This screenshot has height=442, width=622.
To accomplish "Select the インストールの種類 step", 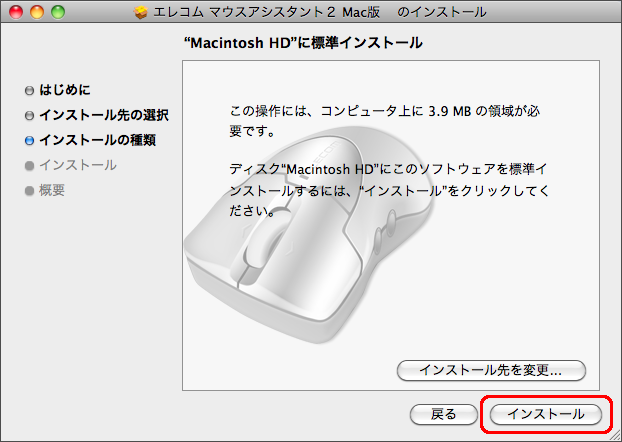I will (98, 140).
